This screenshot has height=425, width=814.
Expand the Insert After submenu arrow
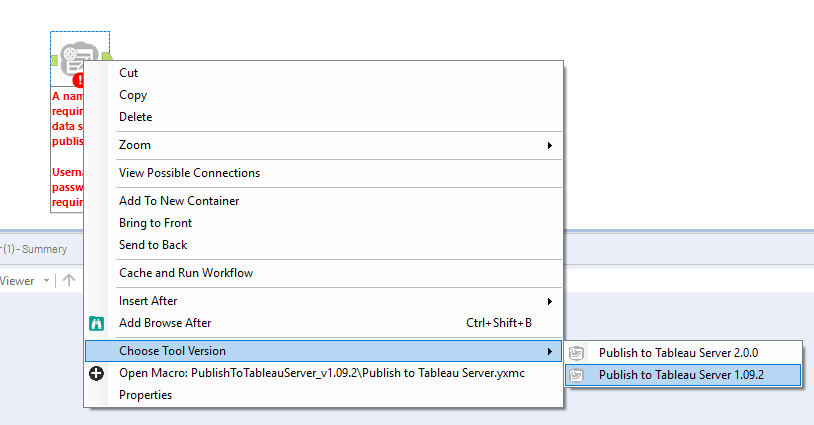[x=549, y=301]
